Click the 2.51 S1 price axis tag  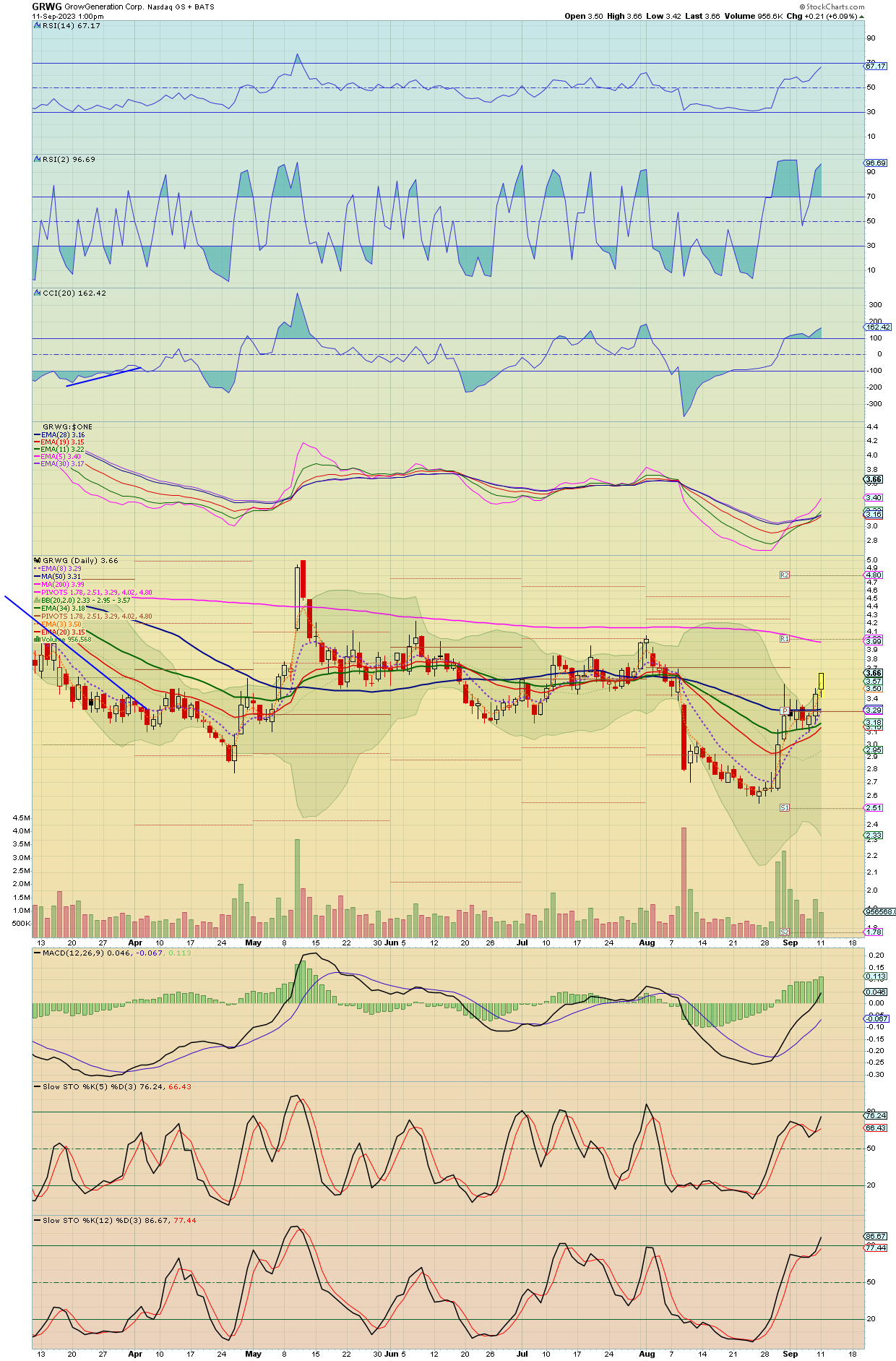(x=874, y=807)
